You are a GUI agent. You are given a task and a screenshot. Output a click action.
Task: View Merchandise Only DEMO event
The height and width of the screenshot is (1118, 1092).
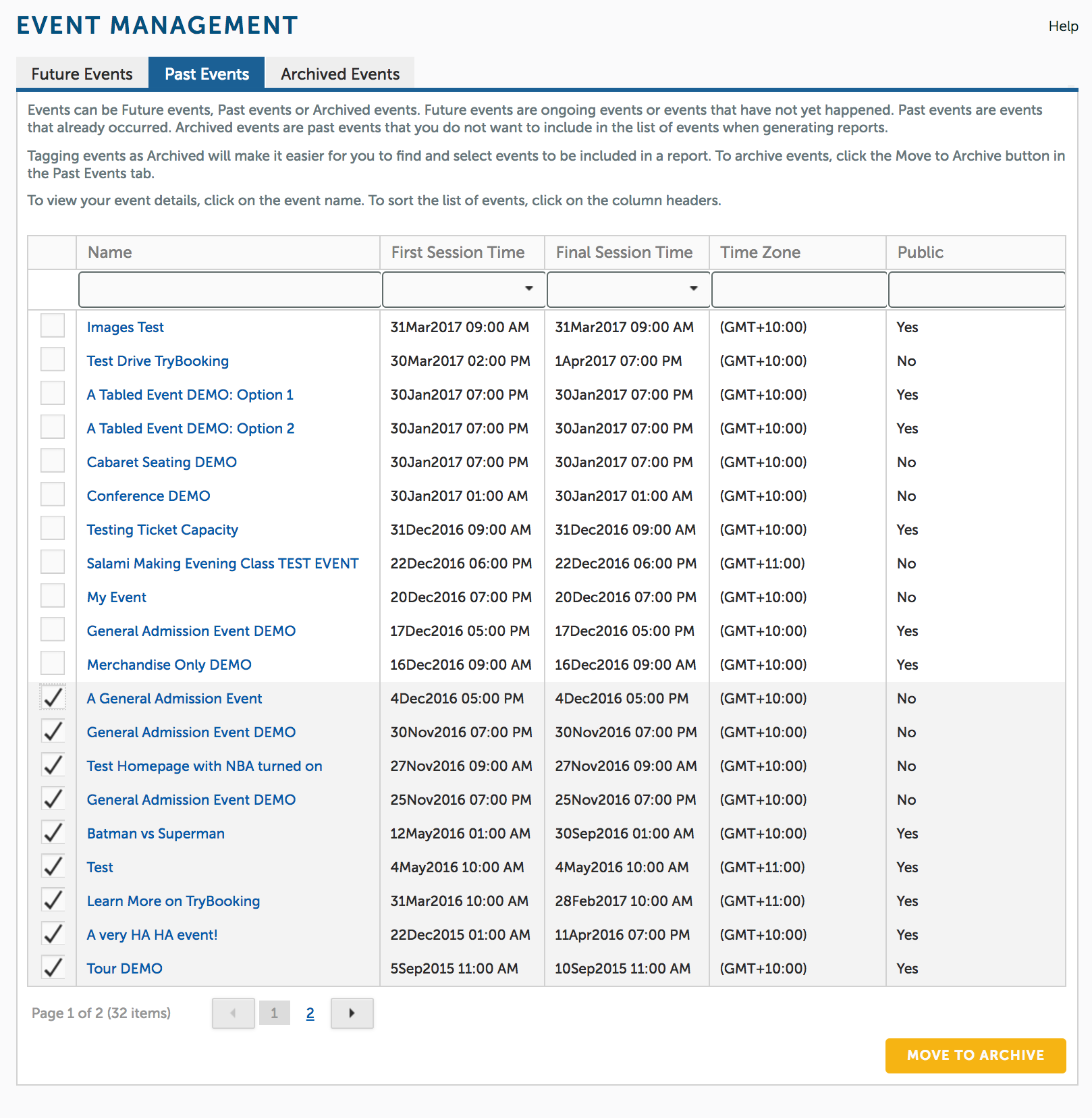point(169,665)
